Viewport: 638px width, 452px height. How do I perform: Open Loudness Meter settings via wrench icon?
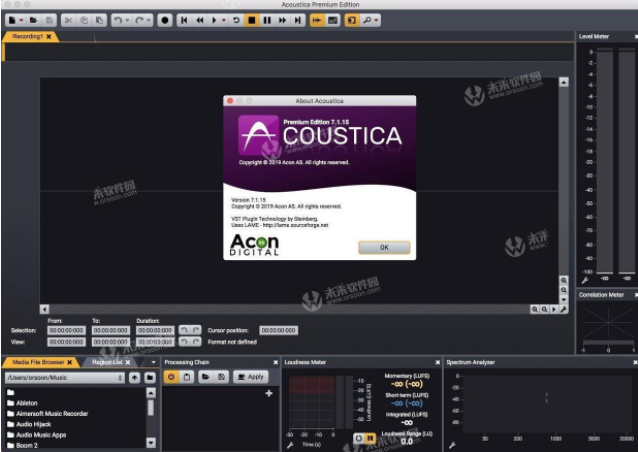290,445
